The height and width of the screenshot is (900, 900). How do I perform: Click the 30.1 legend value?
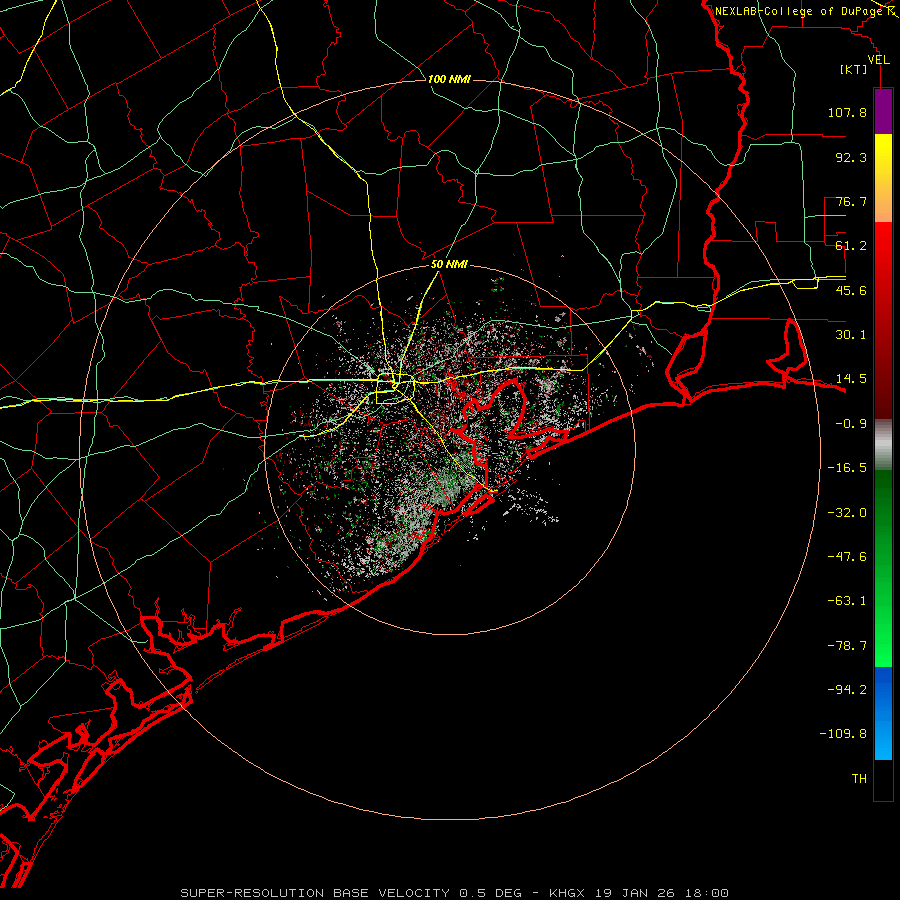(x=851, y=335)
